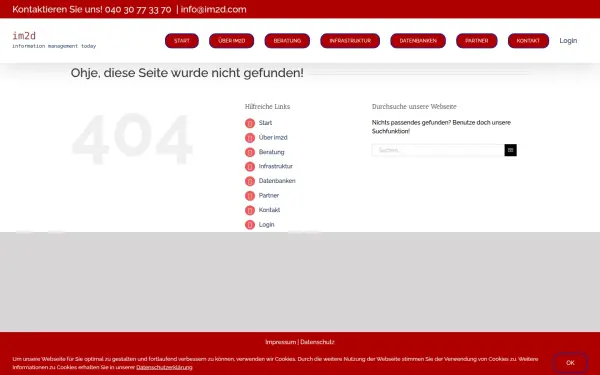Click the 'Hilfreiche Links' heading
This screenshot has height=375, width=600.
pyautogui.click(x=267, y=106)
